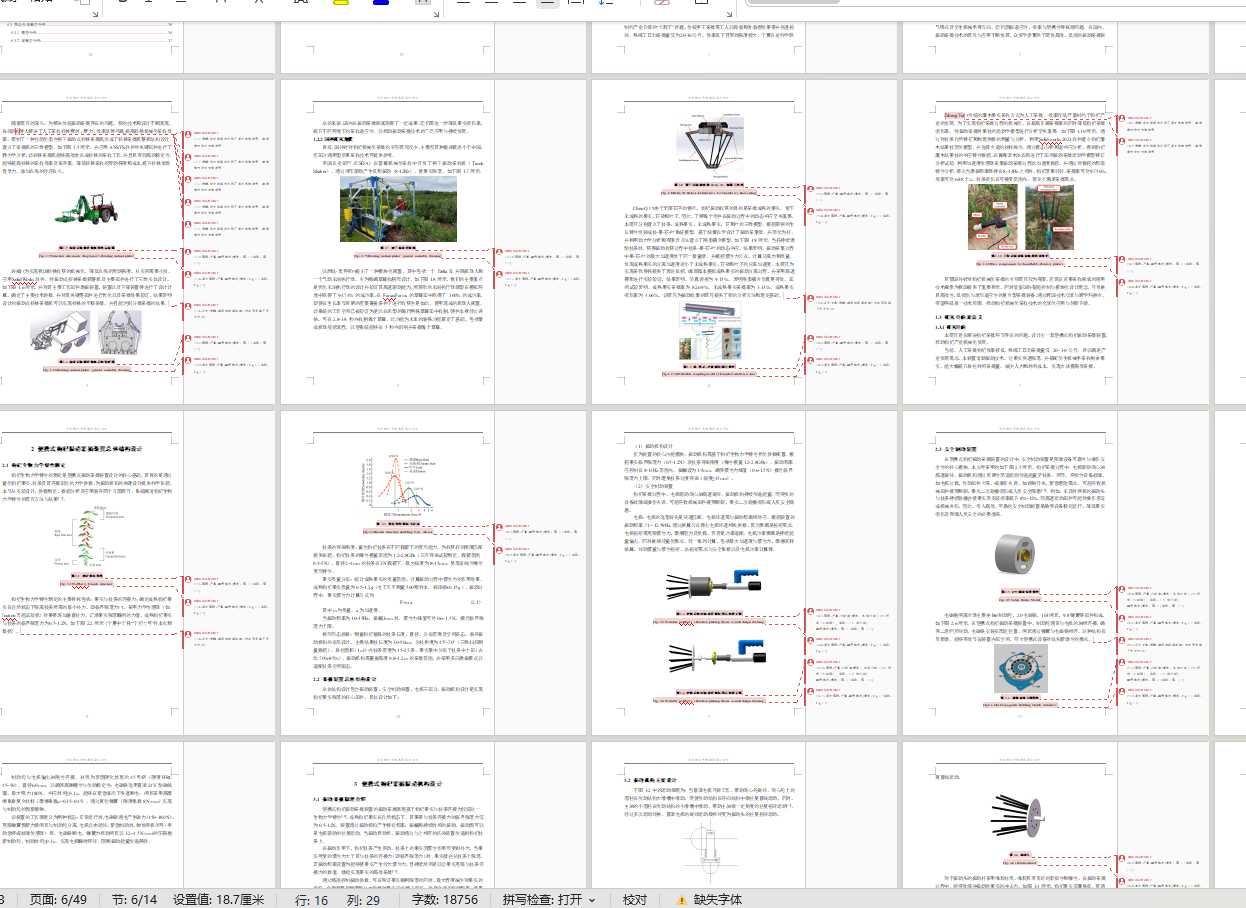
Task: Click the 拼写检查: 打开 label
Action: pos(542,899)
